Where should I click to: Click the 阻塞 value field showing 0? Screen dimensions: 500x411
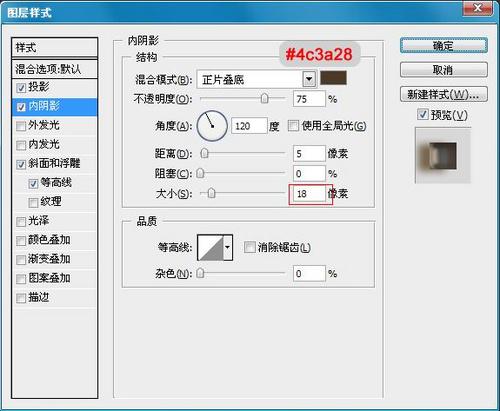point(309,174)
